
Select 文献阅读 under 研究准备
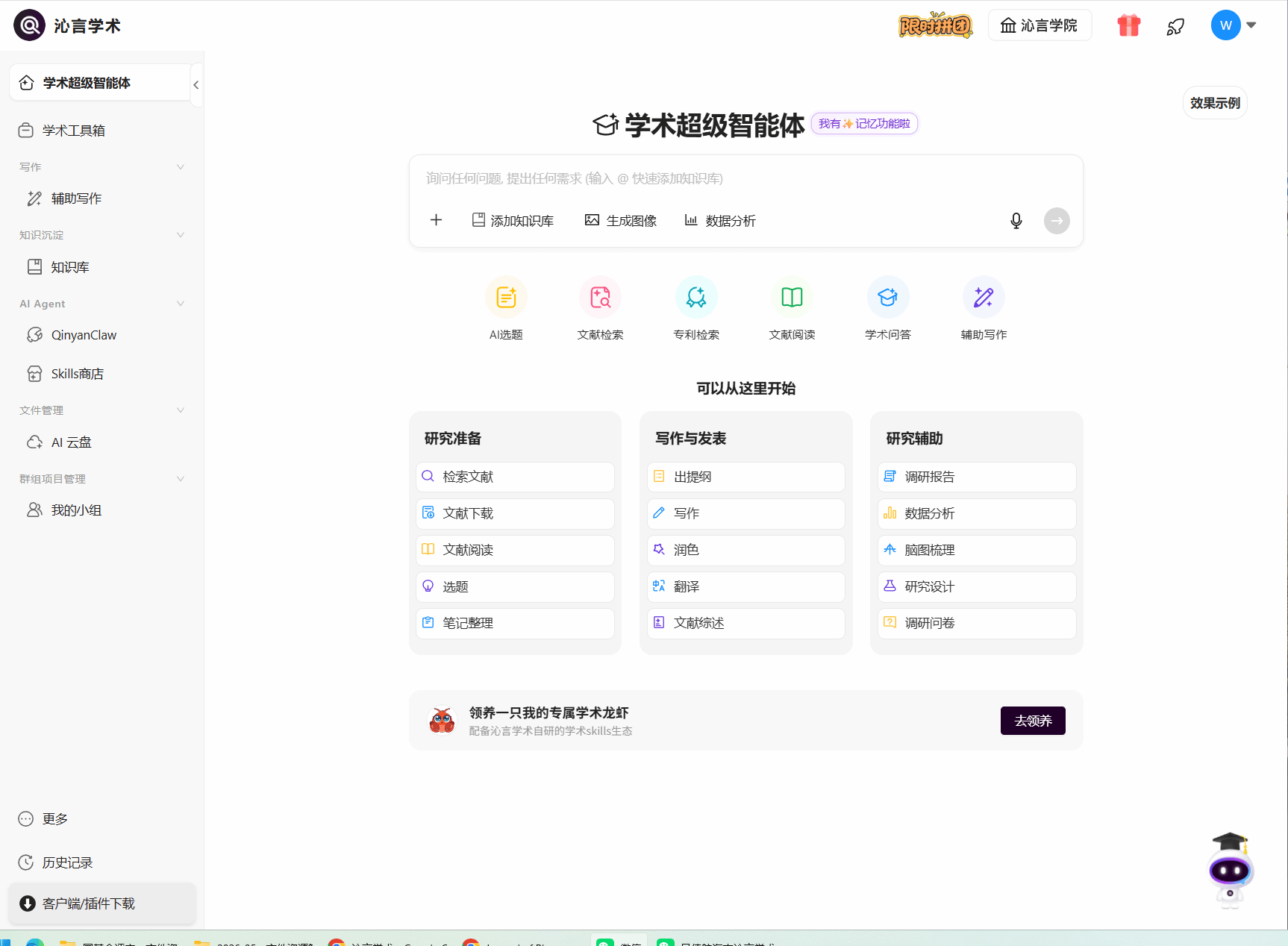pyautogui.click(x=515, y=550)
